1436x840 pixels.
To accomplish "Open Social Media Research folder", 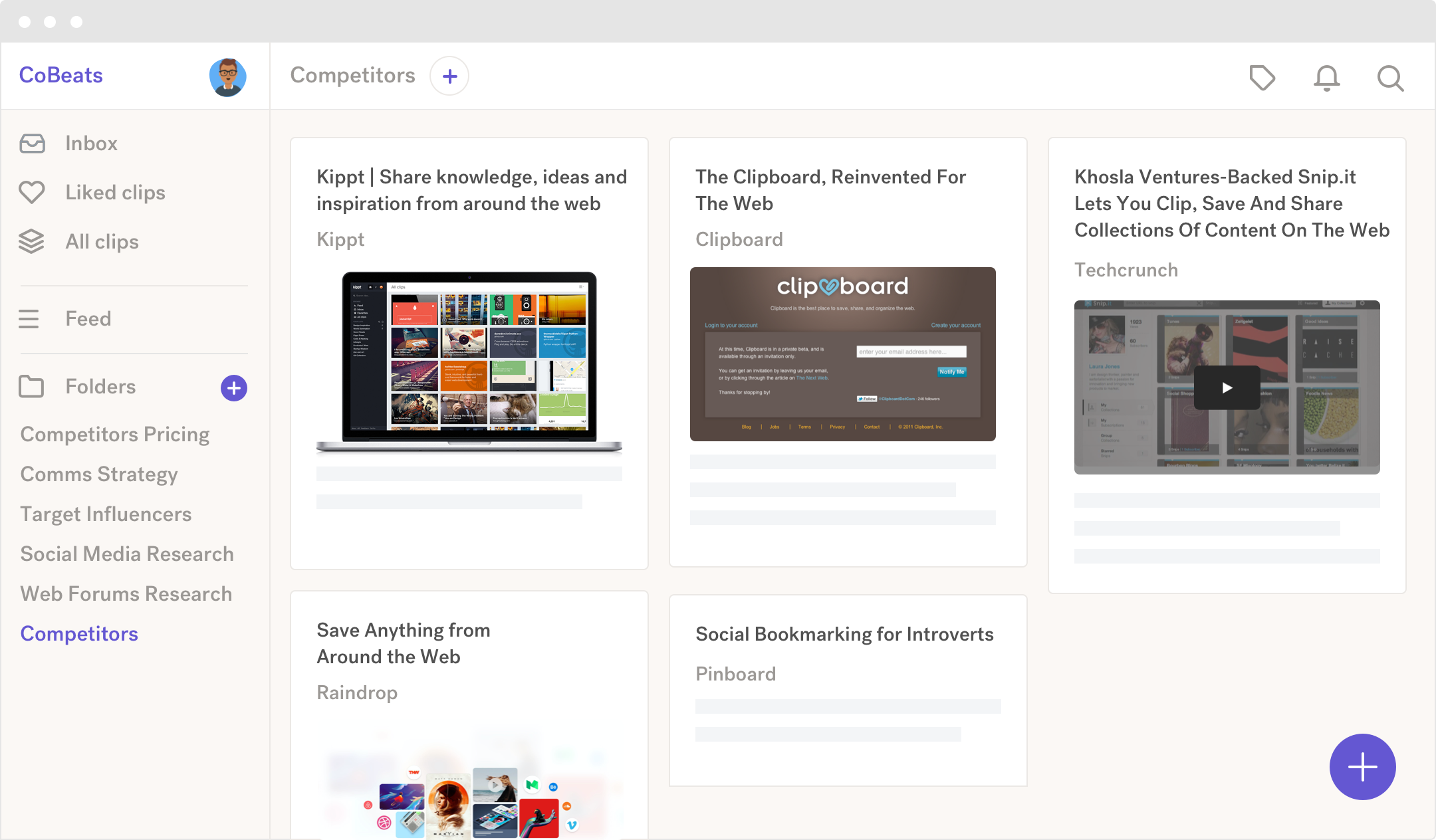I will (x=127, y=554).
